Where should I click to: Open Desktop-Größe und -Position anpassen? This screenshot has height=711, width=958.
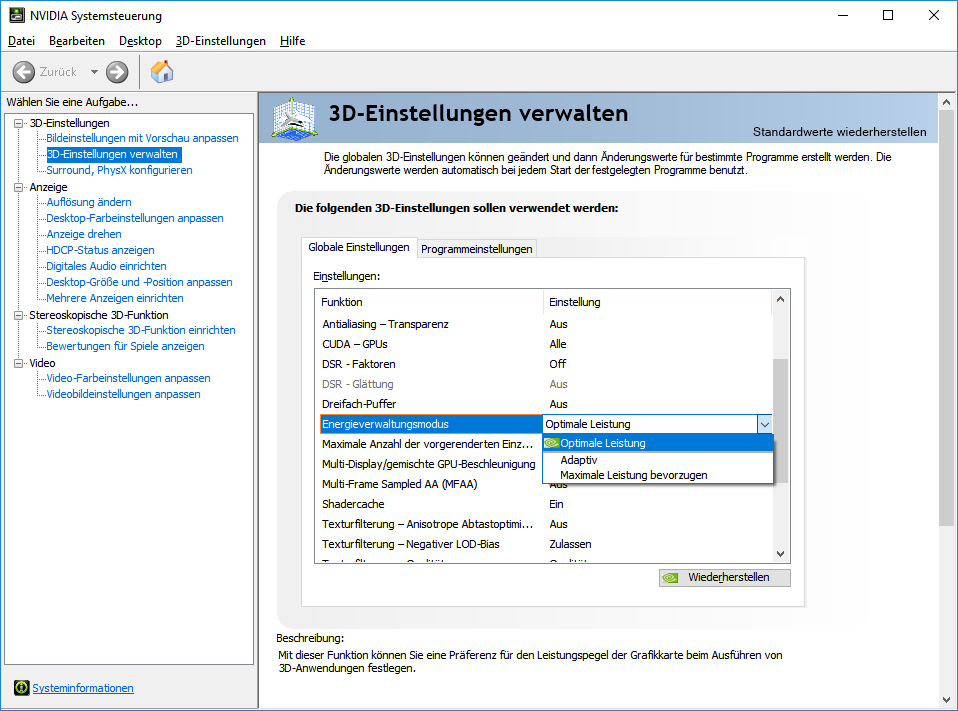(139, 282)
